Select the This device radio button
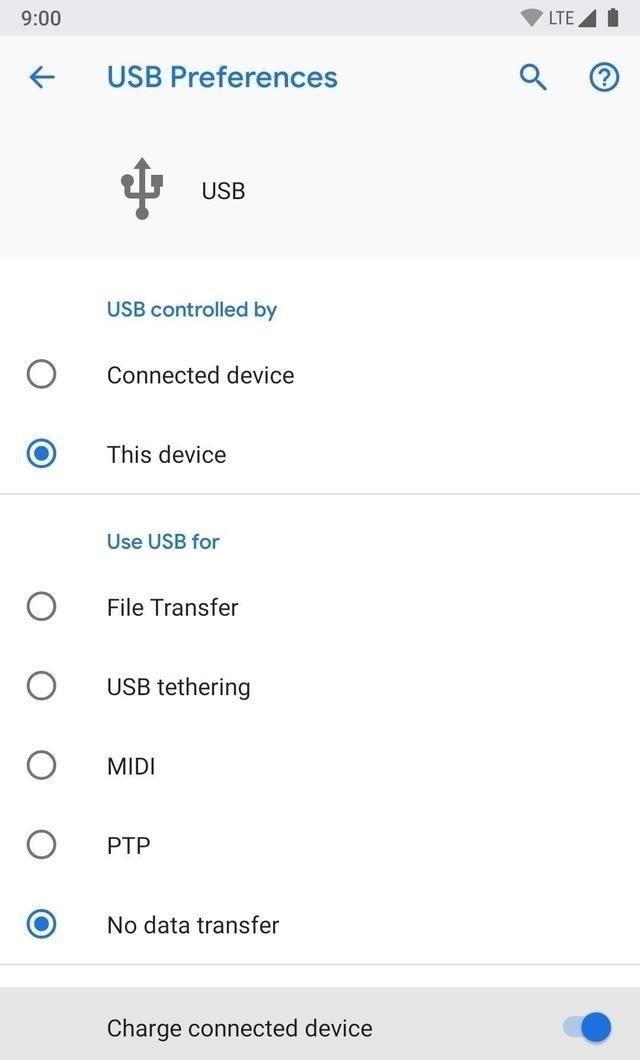This screenshot has width=640, height=1060. [x=41, y=454]
